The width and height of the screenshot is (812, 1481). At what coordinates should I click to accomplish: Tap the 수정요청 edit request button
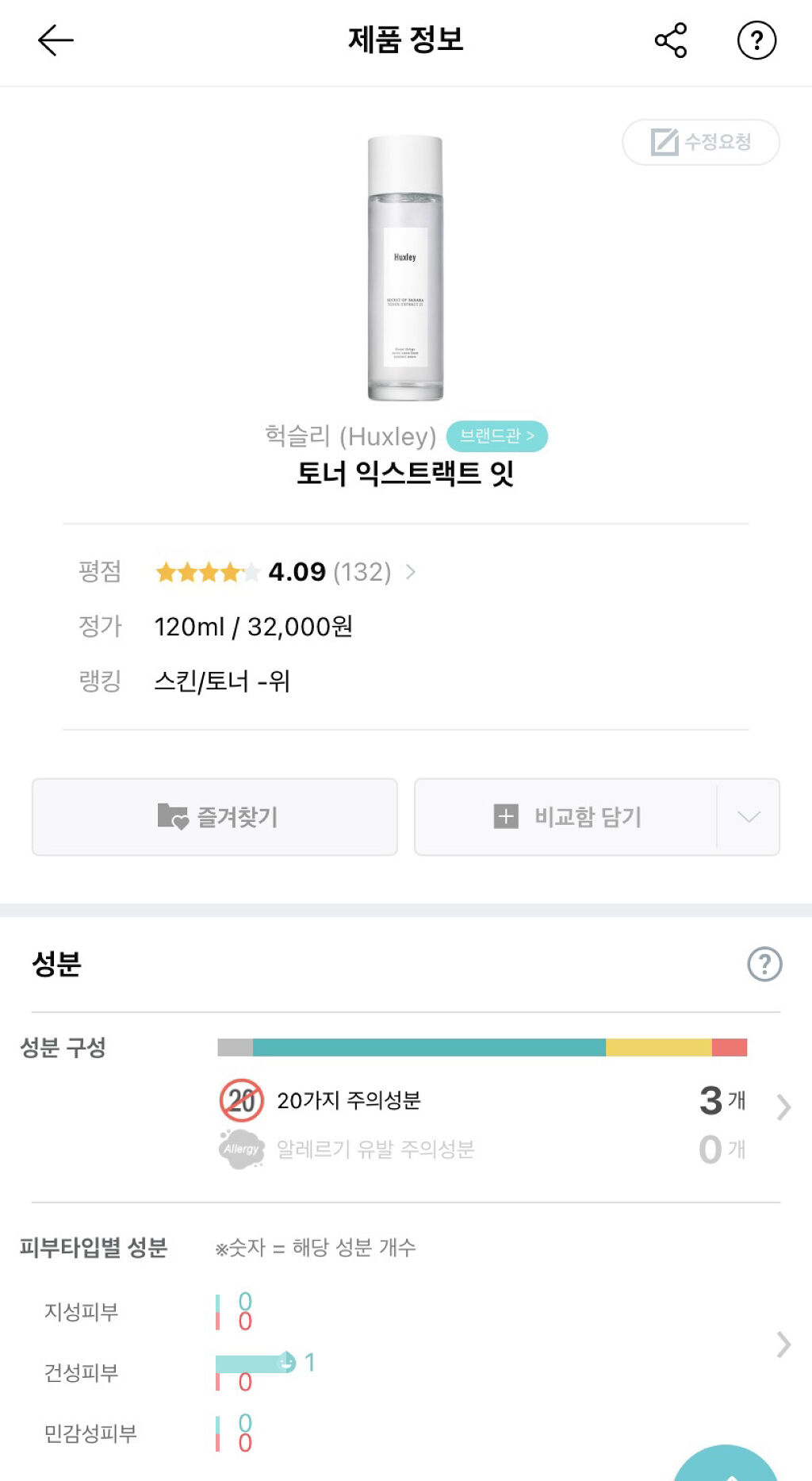[701, 142]
